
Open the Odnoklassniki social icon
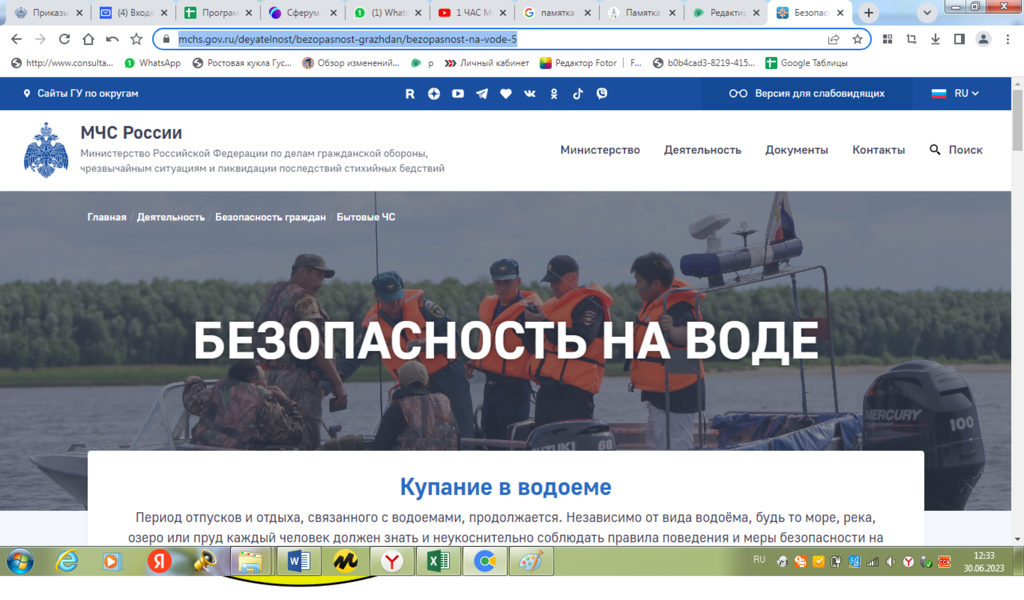pos(554,93)
